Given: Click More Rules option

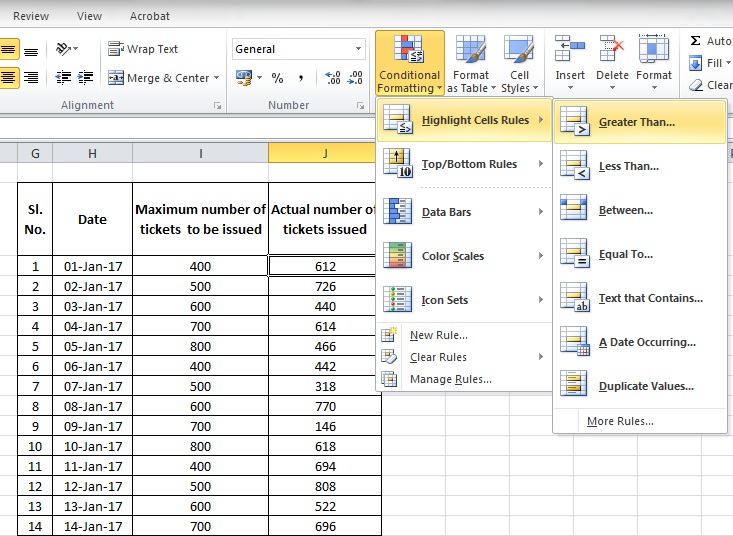Looking at the screenshot, I should point(640,421).
